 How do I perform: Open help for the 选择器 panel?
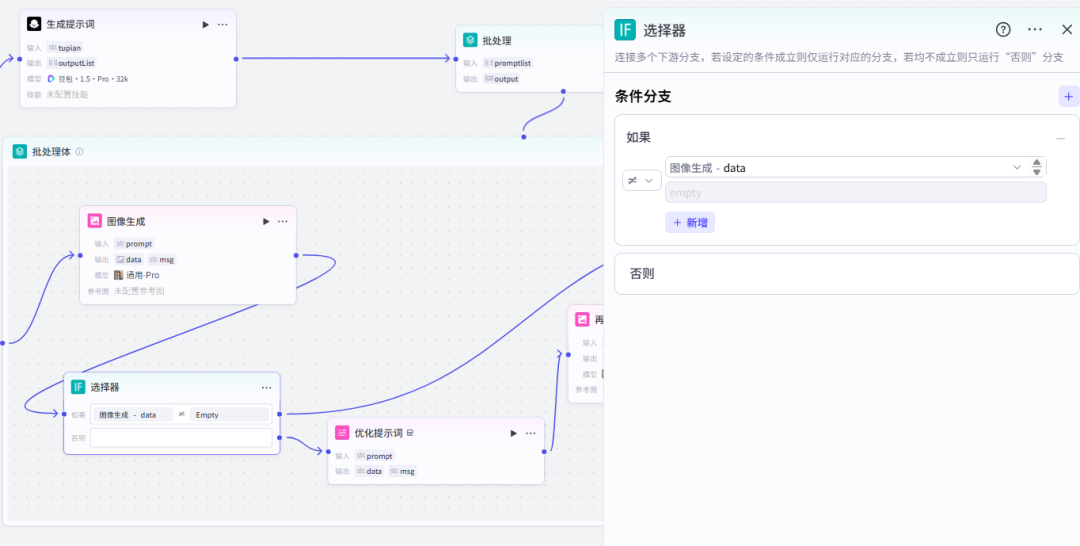(1003, 30)
